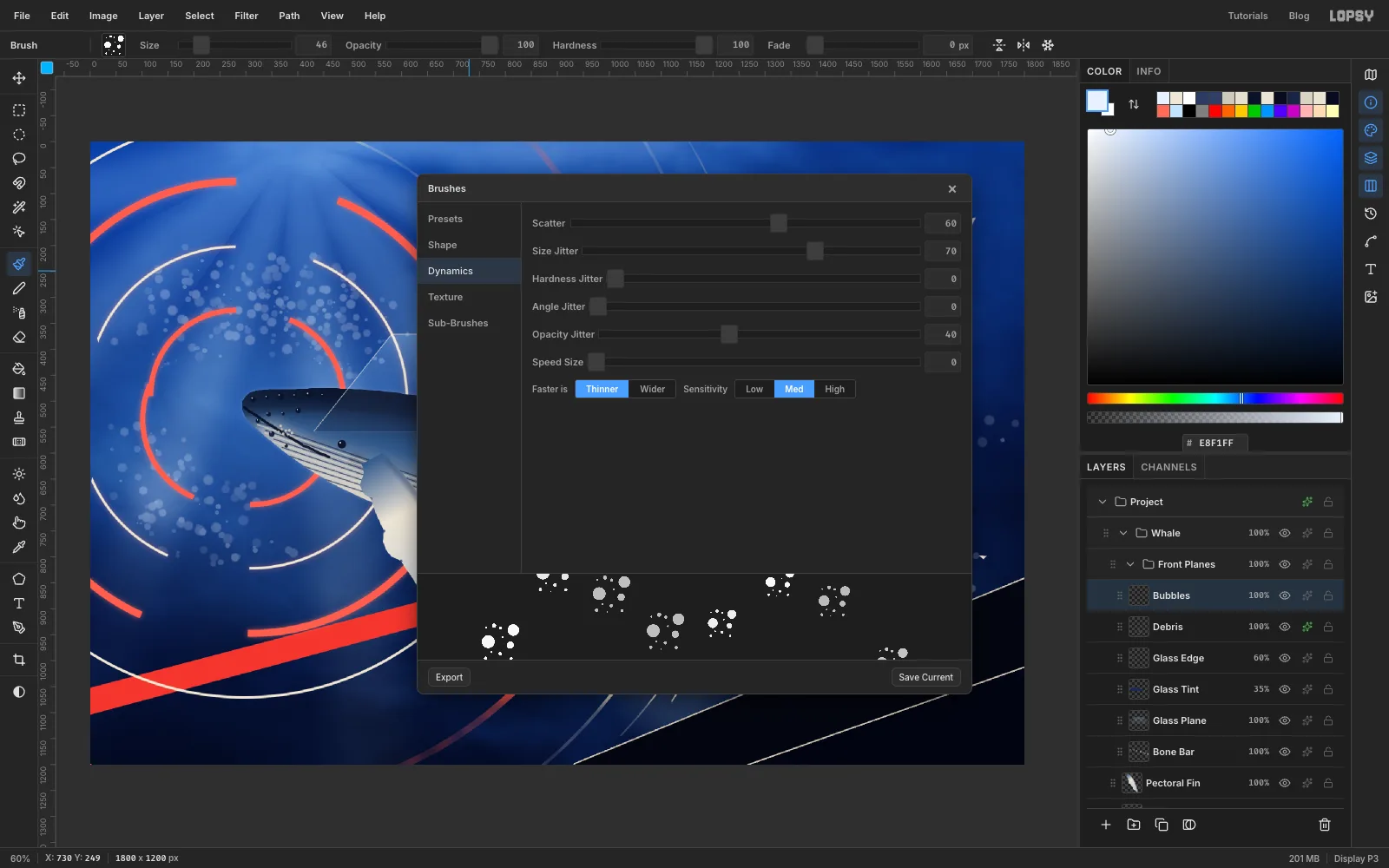Select the Move tool

click(x=19, y=78)
